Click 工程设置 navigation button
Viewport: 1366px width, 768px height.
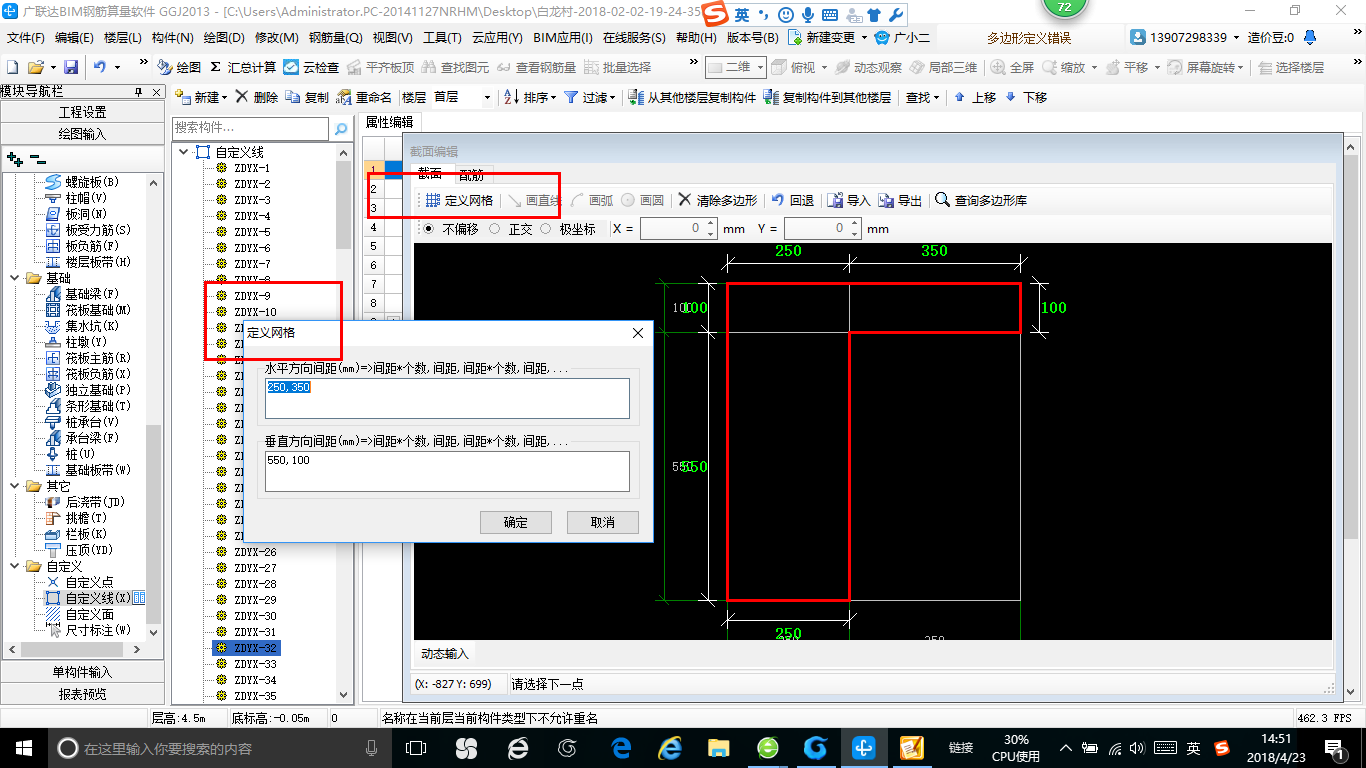82,112
